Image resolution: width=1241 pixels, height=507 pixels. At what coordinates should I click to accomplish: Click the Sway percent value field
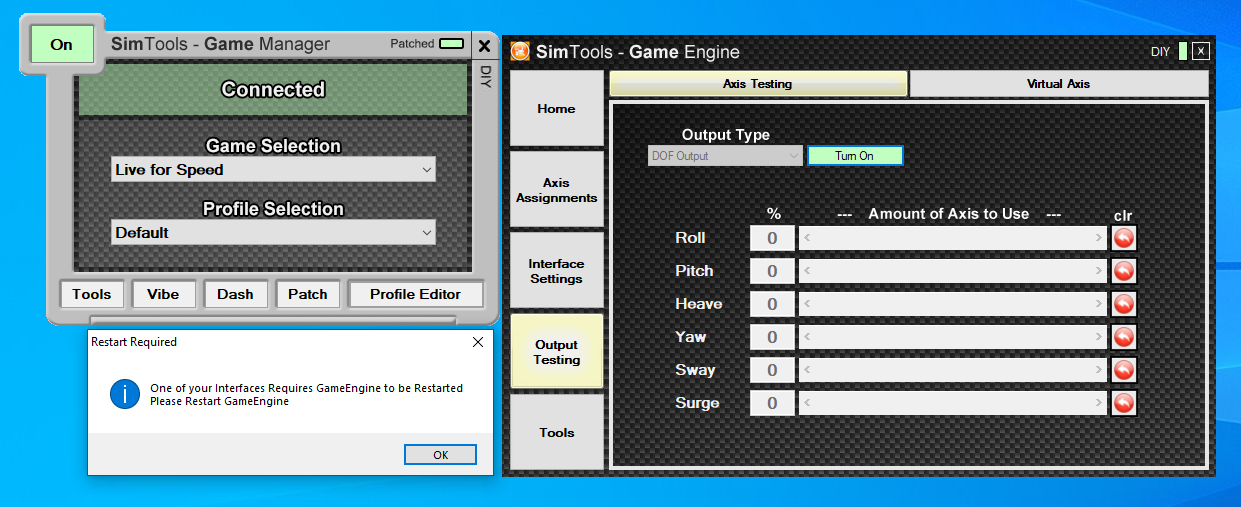pyautogui.click(x=773, y=370)
